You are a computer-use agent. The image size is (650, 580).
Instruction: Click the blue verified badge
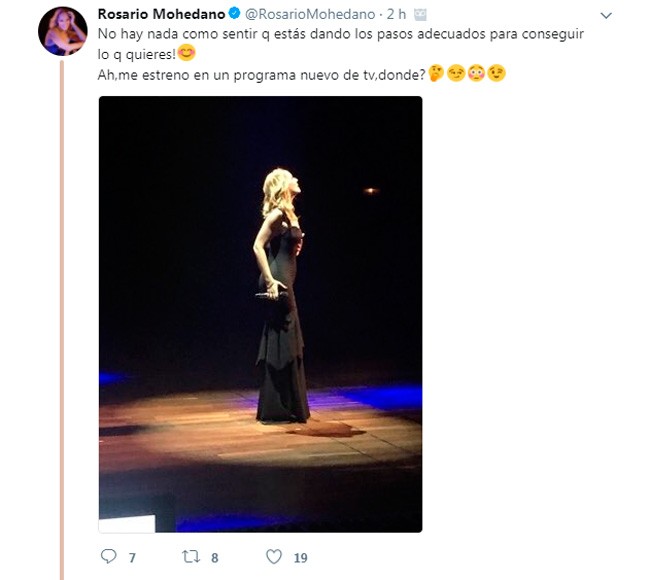tap(234, 14)
